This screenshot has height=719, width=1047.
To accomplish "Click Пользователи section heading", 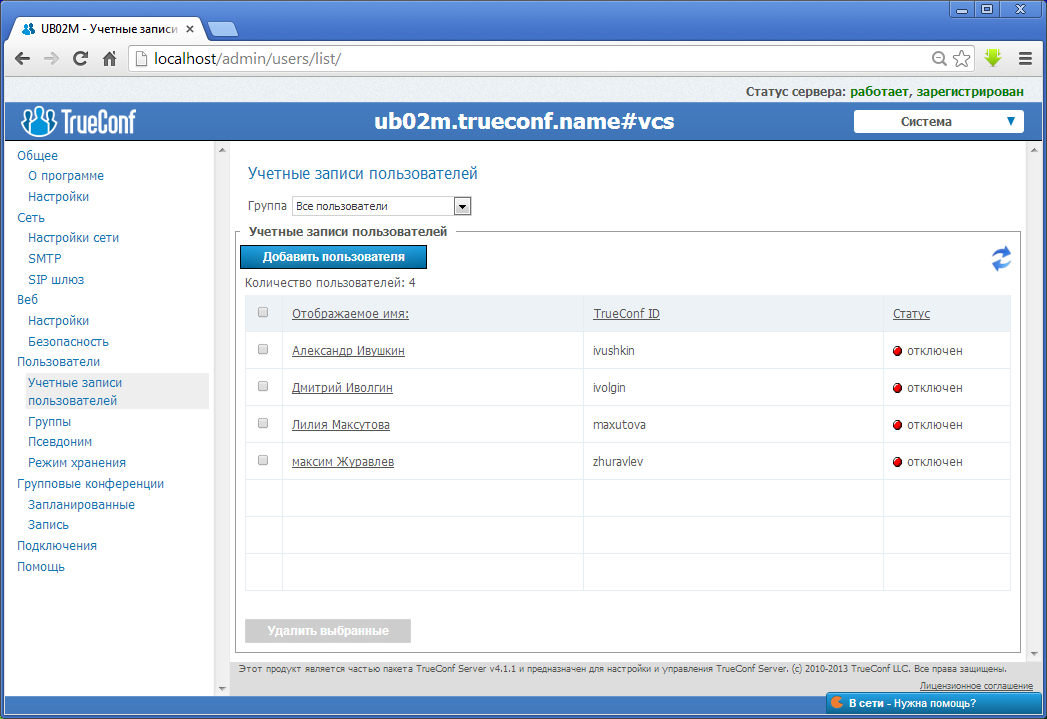I will (58, 362).
